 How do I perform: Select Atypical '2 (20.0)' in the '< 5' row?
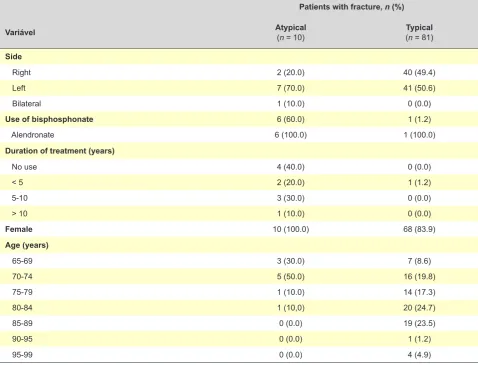(291, 182)
